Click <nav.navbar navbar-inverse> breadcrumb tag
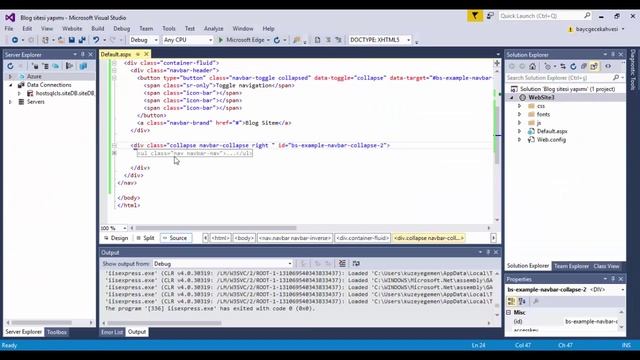Image resolution: width=640 pixels, height=360 pixels. (295, 238)
